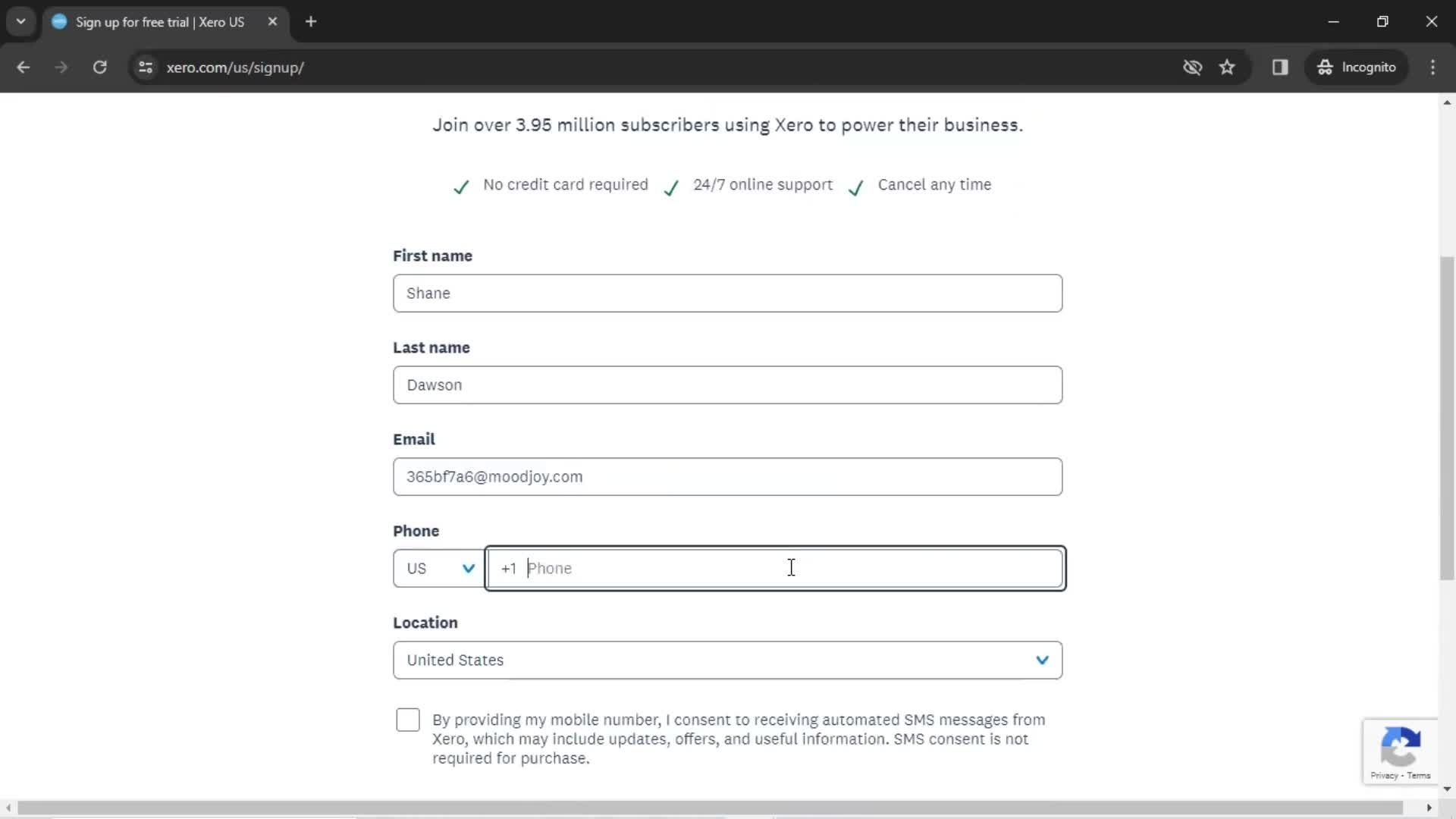Open reCAPTCHA Privacy link
This screenshot has width=1456, height=819.
click(x=1383, y=776)
